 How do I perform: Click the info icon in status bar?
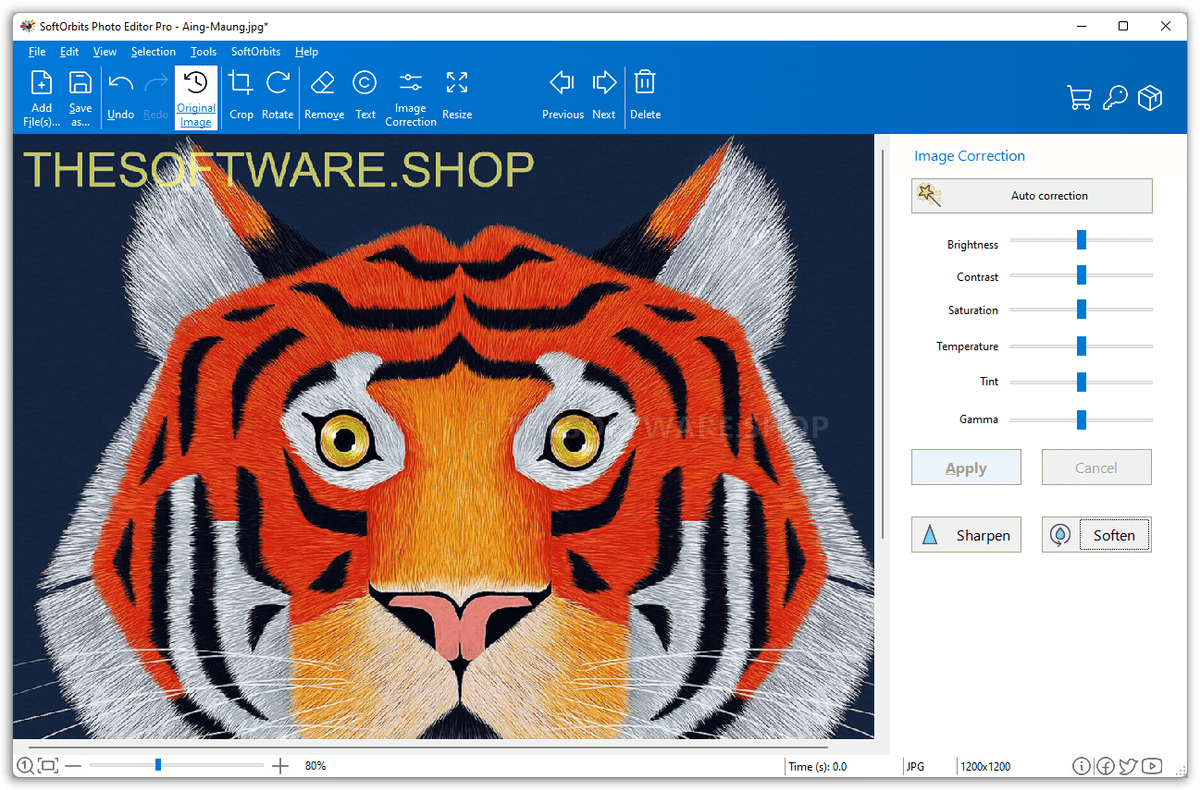[1081, 766]
